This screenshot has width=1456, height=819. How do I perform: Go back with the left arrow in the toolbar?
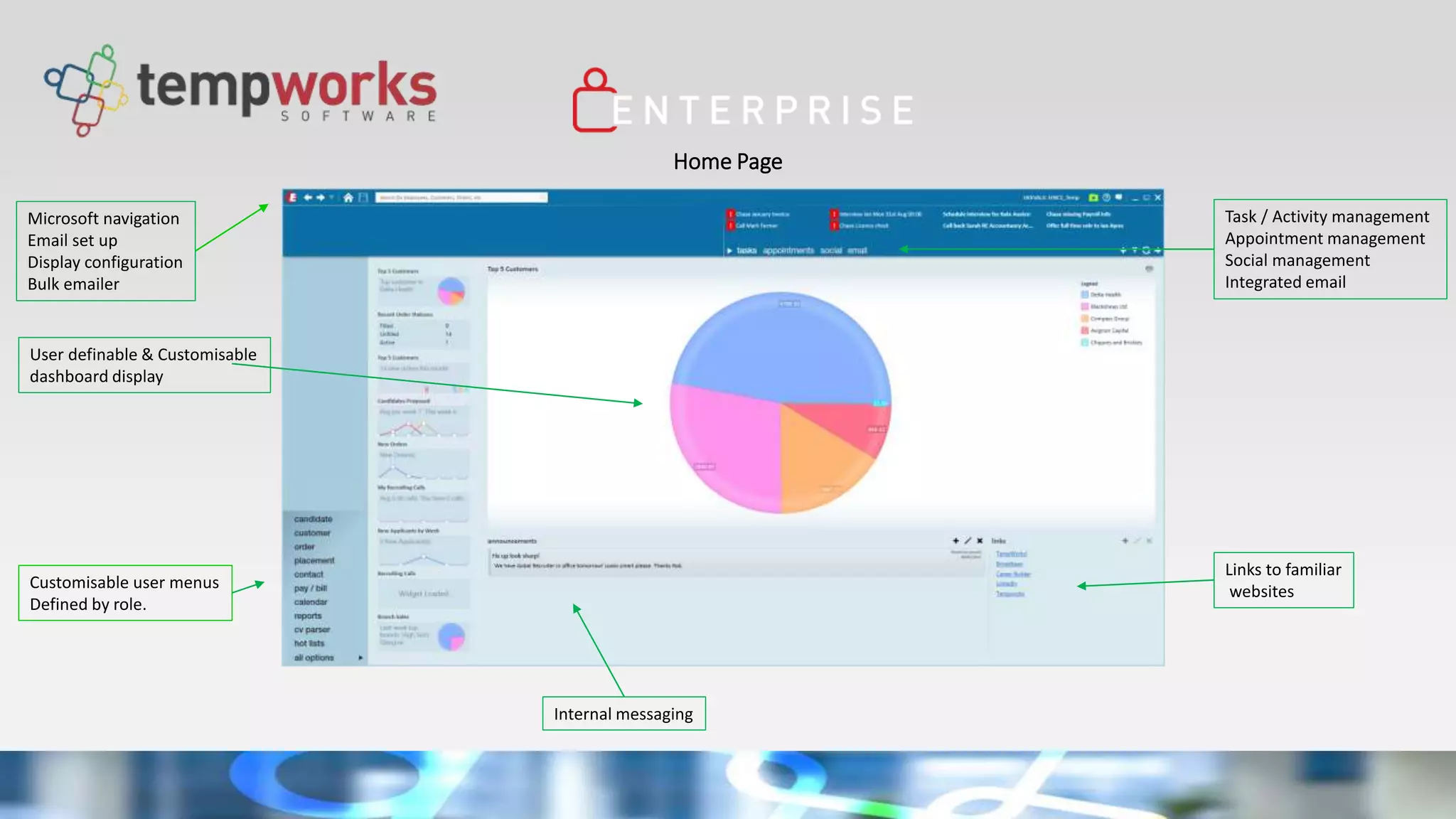pos(308,198)
